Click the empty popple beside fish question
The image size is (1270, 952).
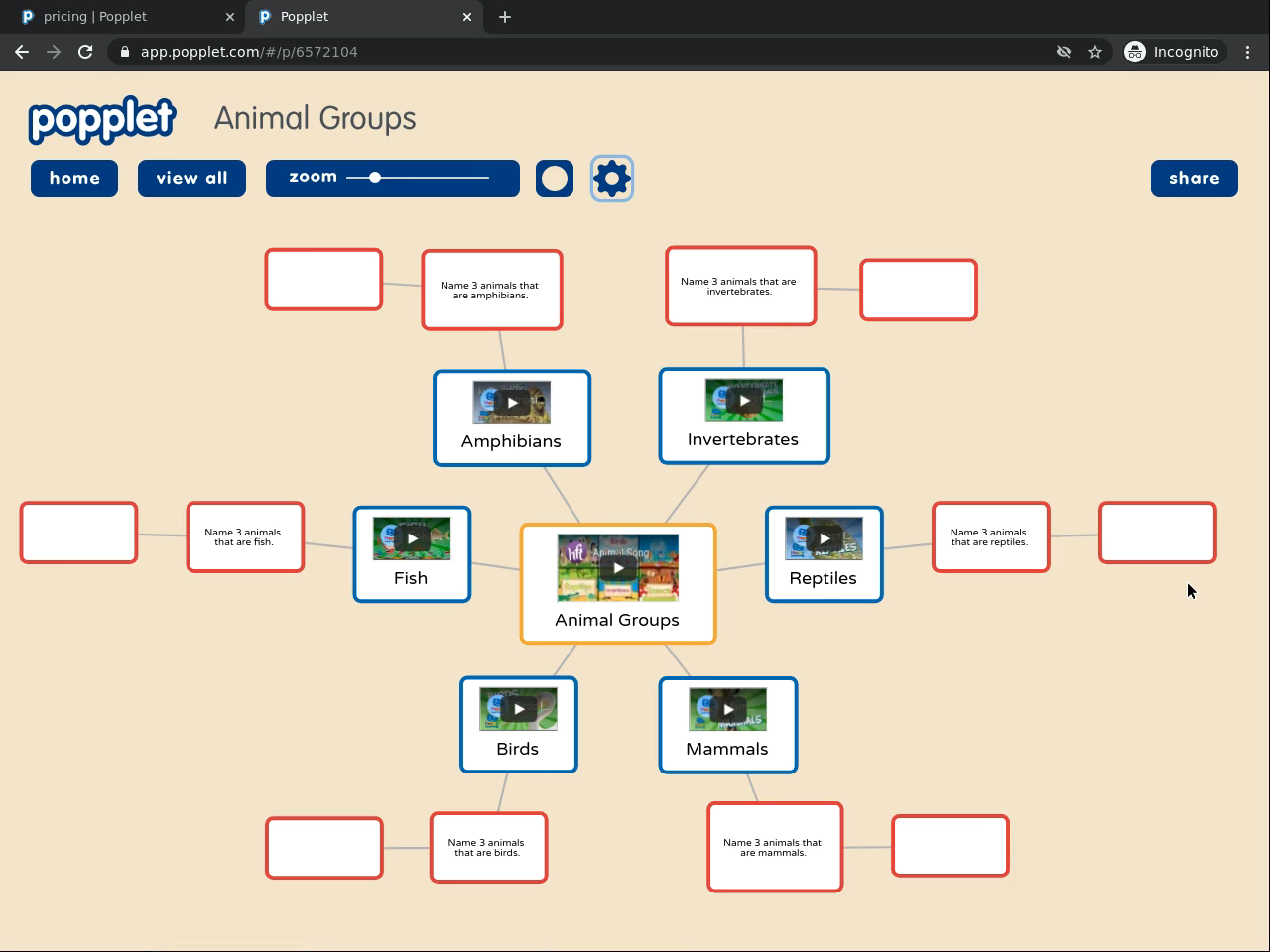pyautogui.click(x=78, y=533)
